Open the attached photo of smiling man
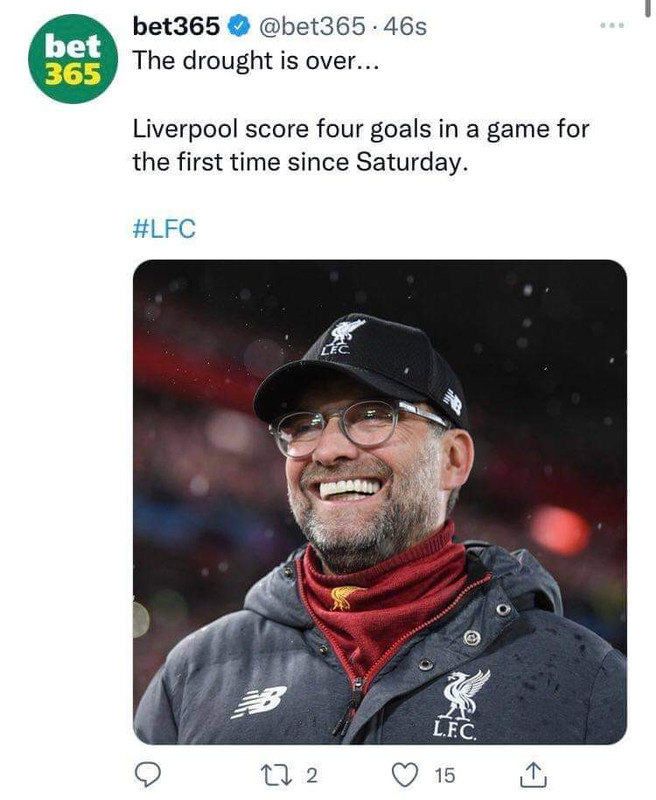The image size is (656, 800). (x=380, y=502)
